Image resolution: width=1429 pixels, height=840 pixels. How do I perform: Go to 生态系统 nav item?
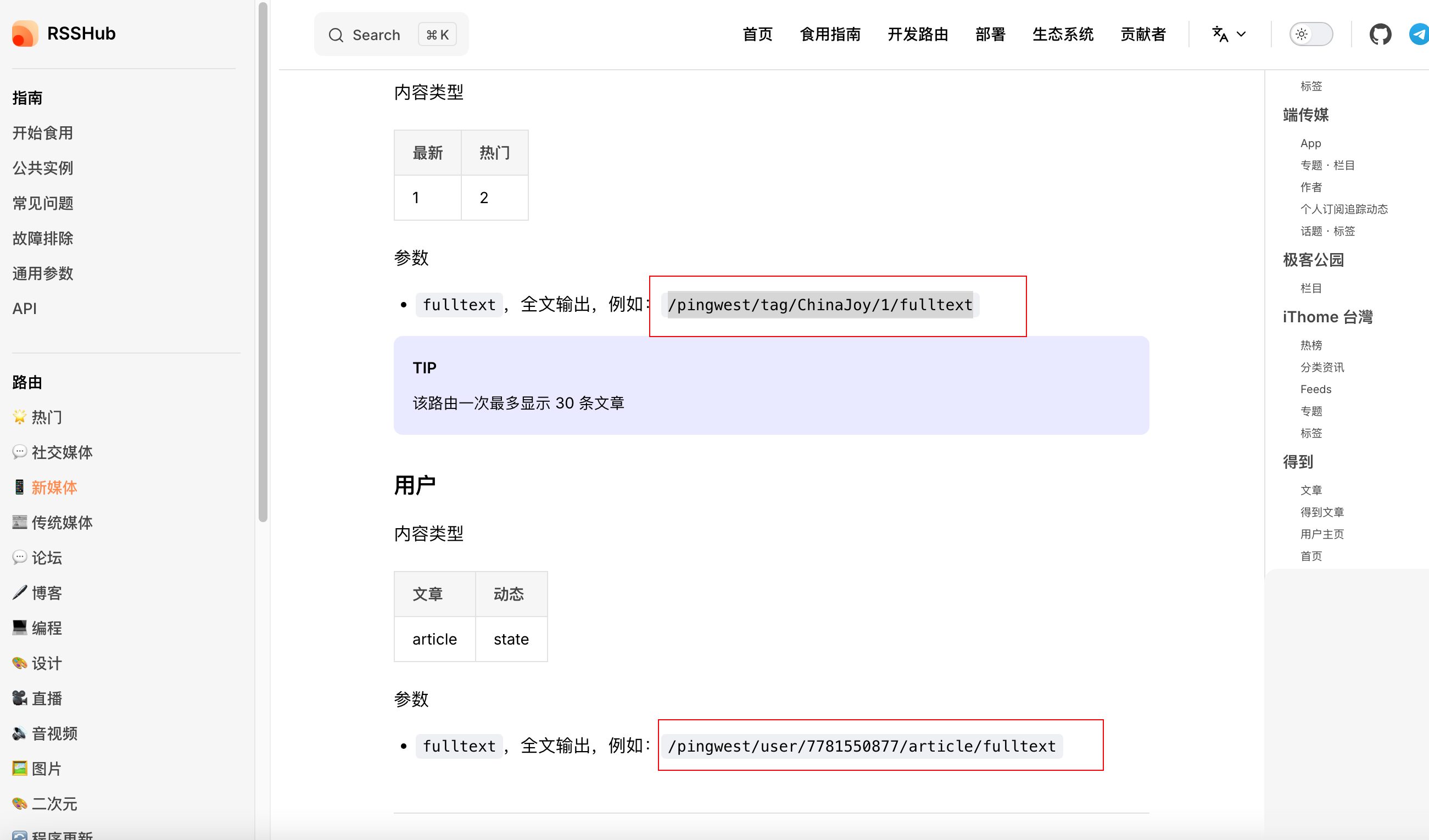[1063, 34]
